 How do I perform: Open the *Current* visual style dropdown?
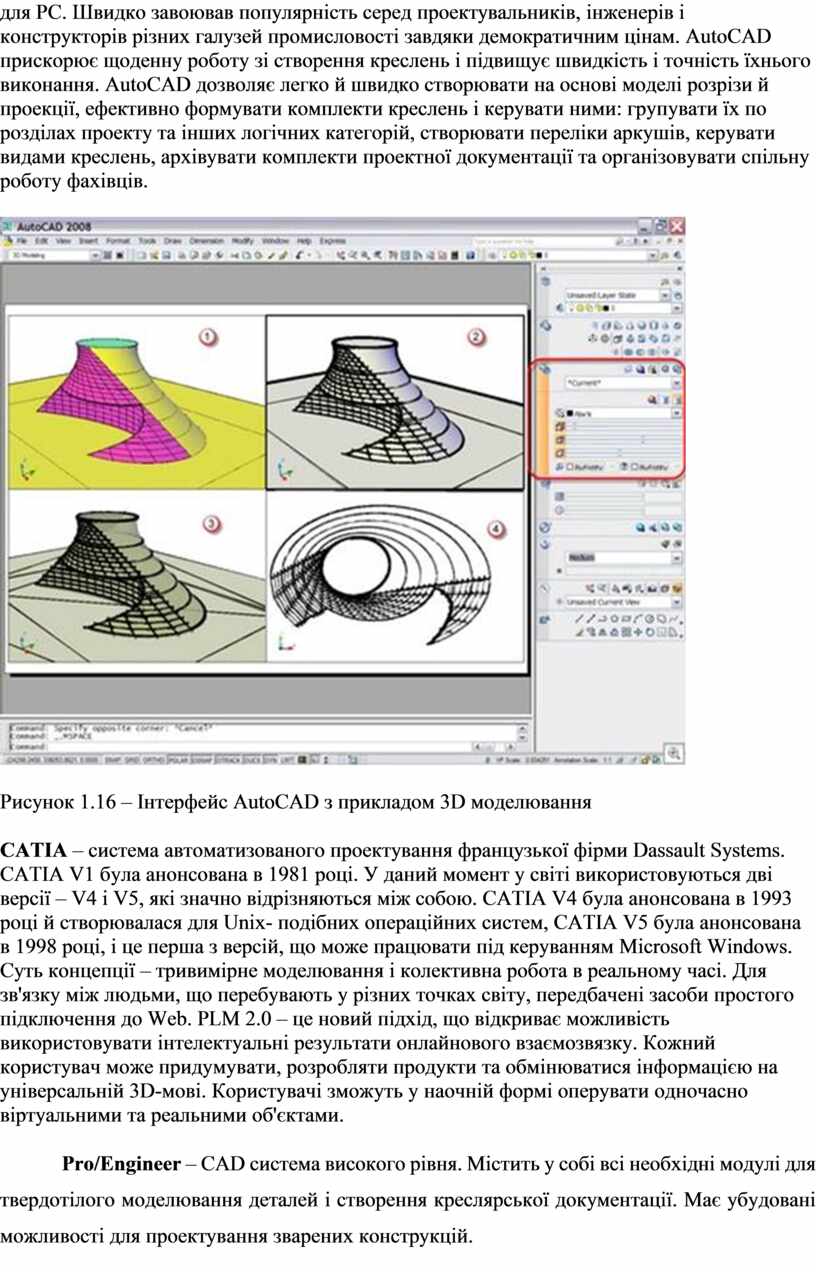click(x=624, y=383)
